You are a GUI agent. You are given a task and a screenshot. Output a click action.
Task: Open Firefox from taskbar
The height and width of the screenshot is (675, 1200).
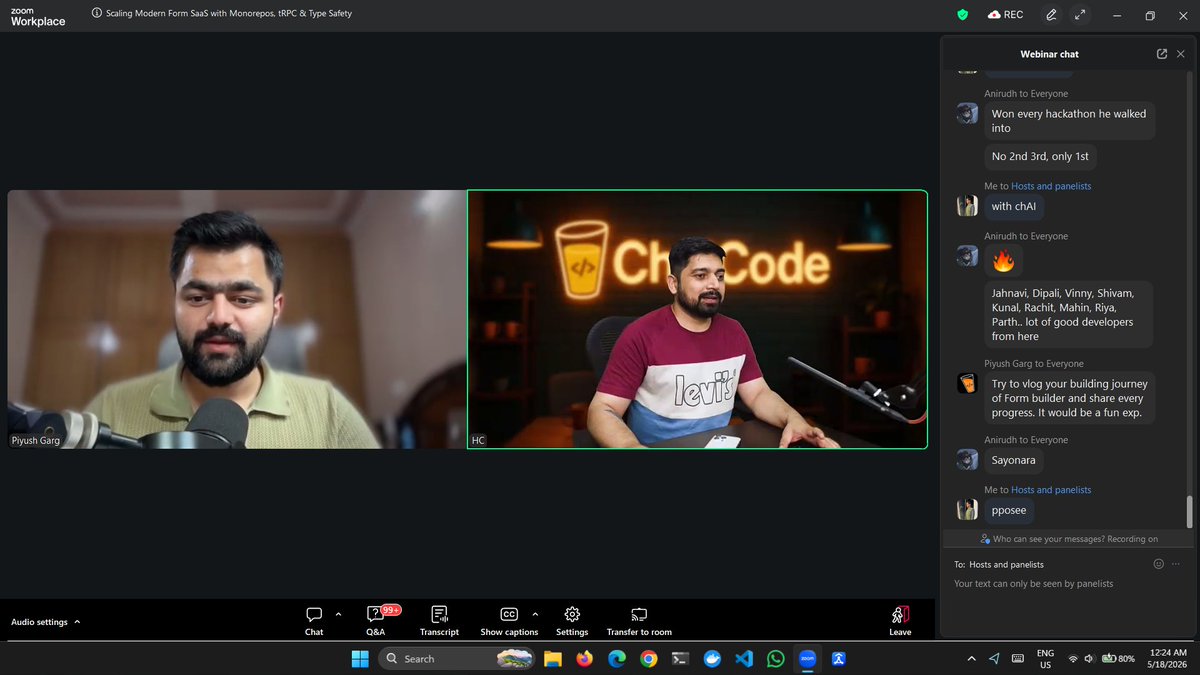tap(584, 658)
